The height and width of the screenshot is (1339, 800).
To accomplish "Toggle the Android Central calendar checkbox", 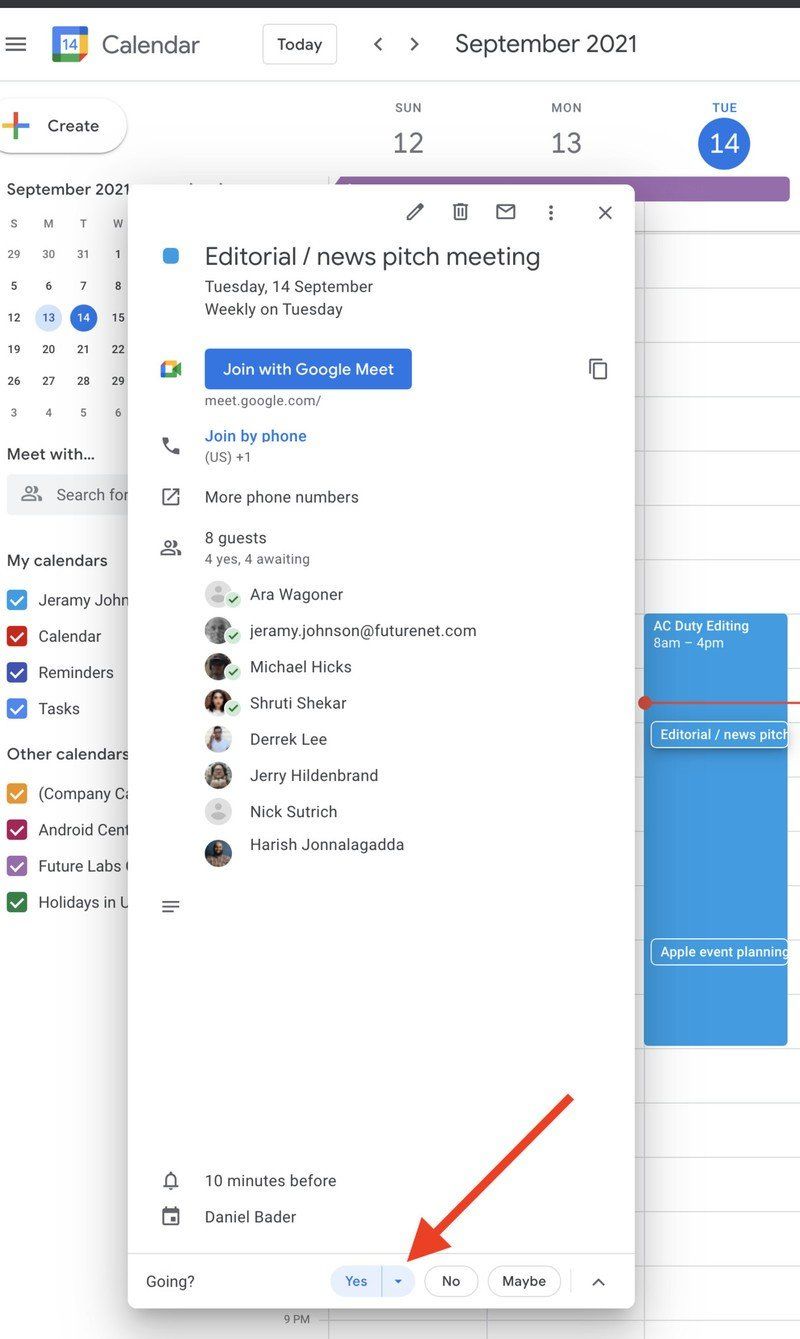I will pyautogui.click(x=17, y=829).
